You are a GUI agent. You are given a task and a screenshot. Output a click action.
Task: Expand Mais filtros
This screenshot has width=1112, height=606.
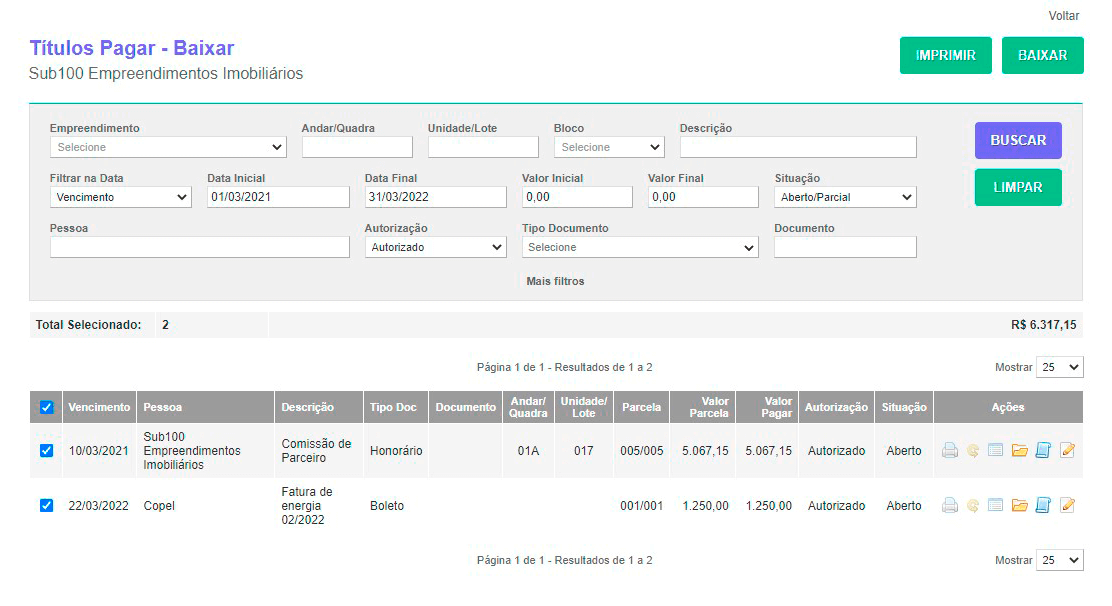(555, 281)
